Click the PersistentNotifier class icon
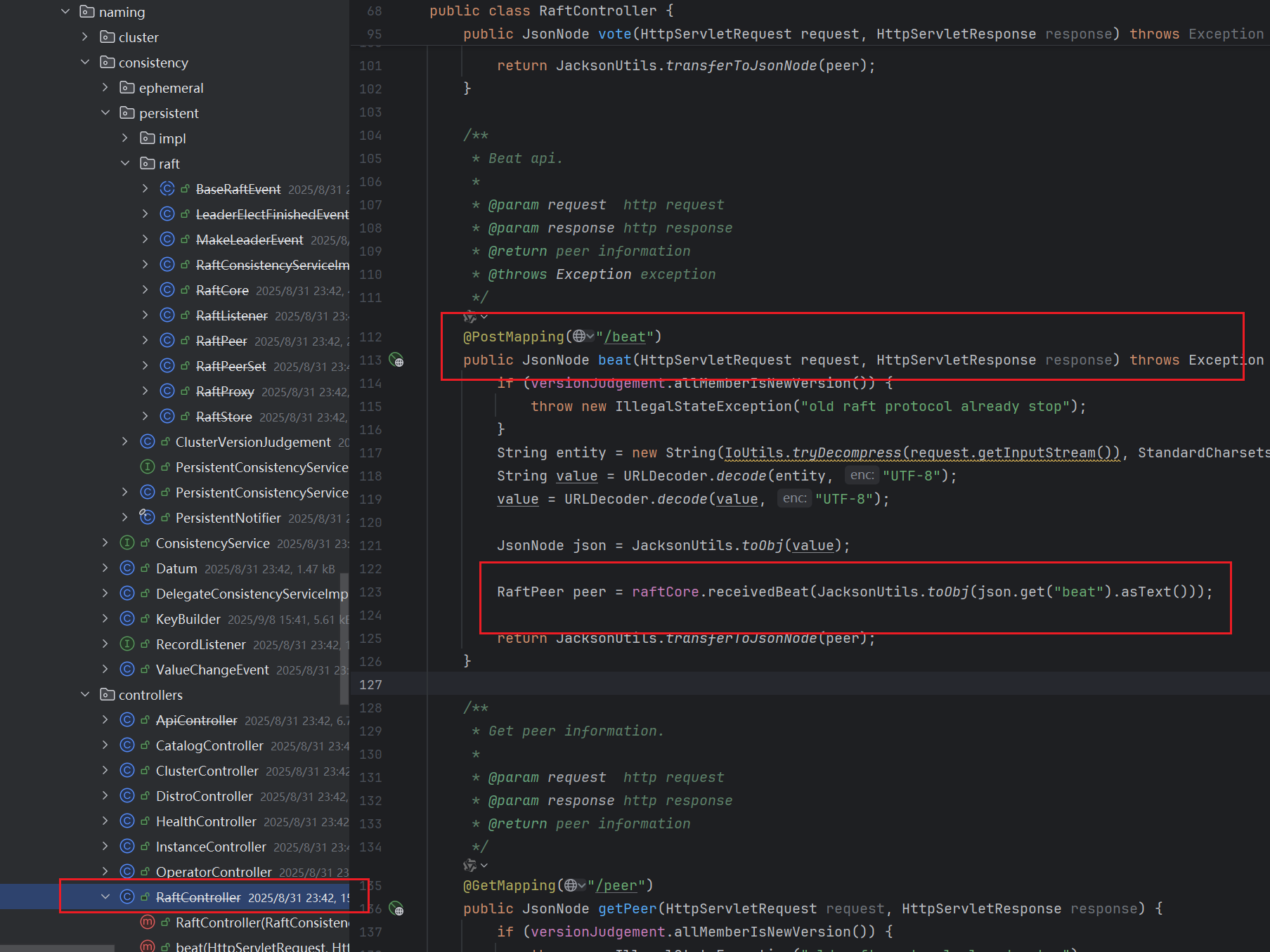Image resolution: width=1270 pixels, height=952 pixels. 148,518
